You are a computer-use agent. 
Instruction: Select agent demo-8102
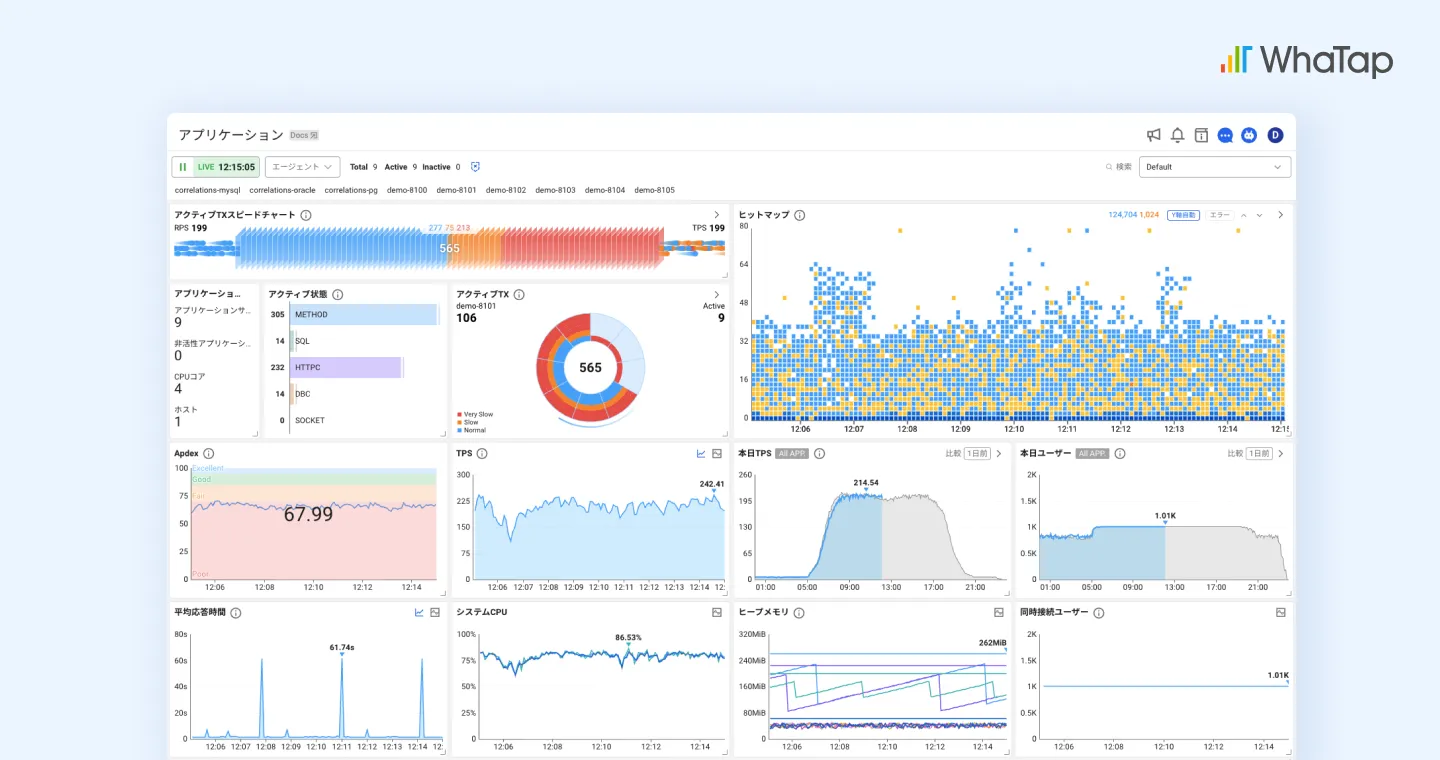(506, 190)
